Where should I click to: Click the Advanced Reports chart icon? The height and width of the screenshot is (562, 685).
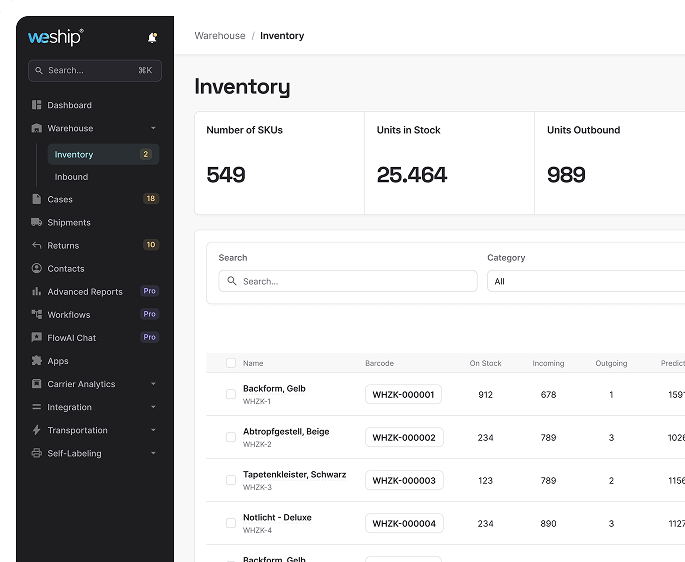click(37, 292)
